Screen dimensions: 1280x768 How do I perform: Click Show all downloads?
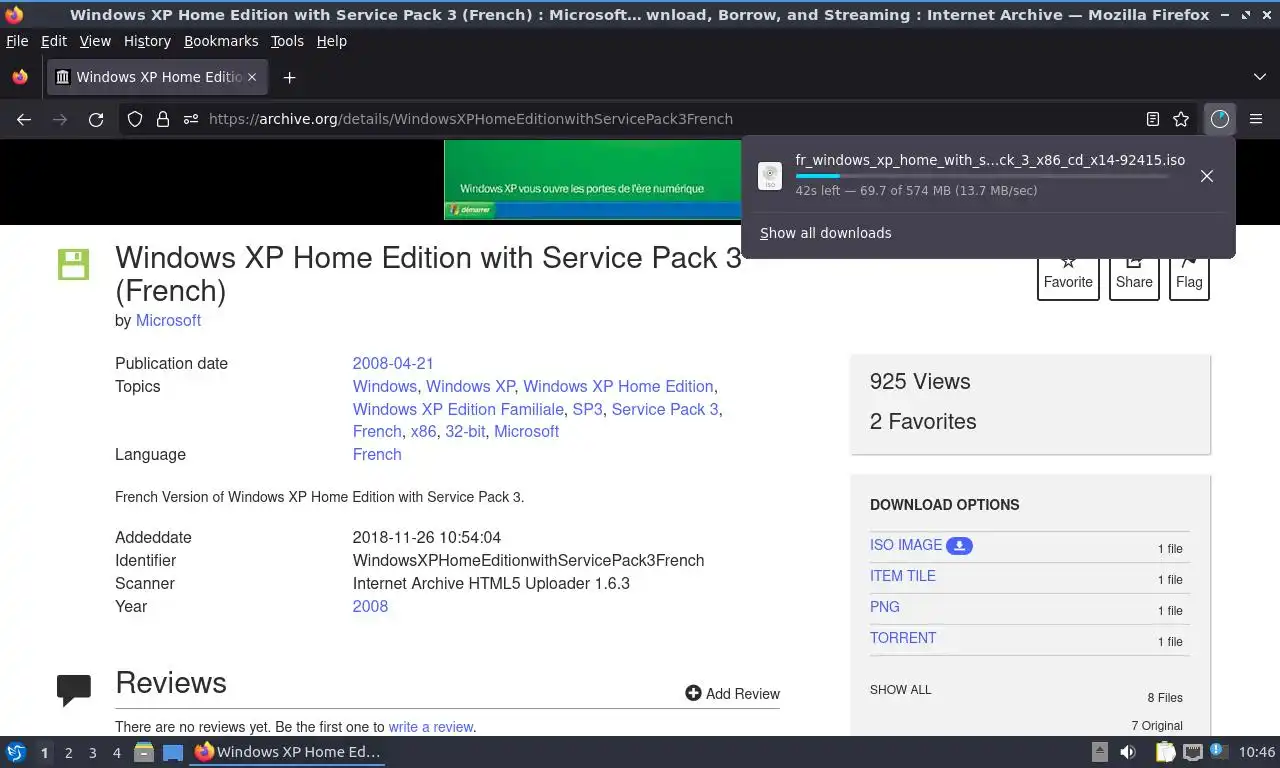click(x=826, y=233)
